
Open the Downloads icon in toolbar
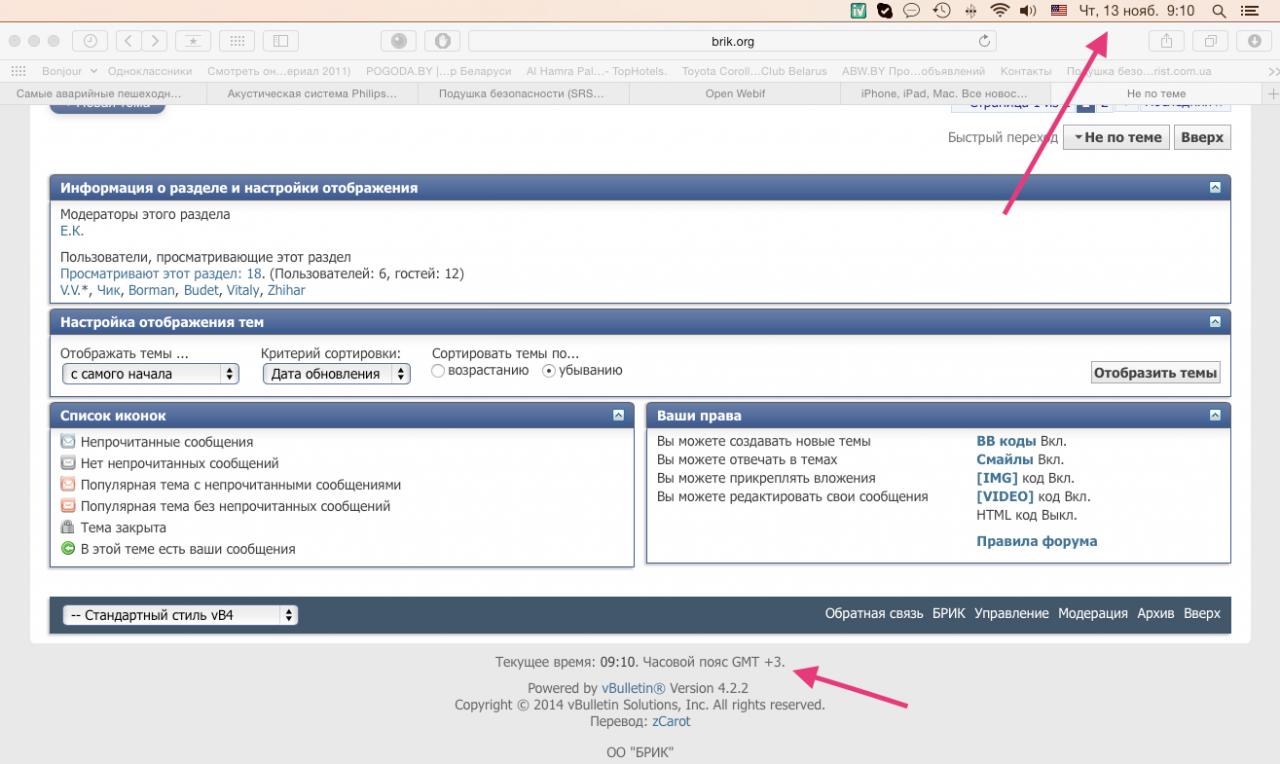tap(1254, 41)
